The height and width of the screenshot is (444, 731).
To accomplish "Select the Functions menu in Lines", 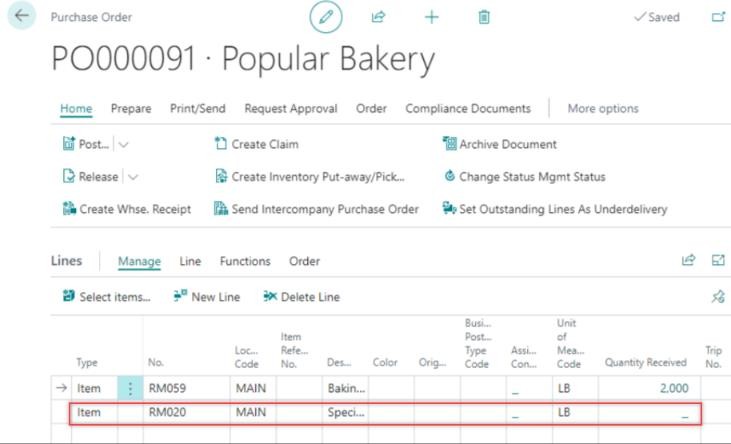I will (245, 262).
